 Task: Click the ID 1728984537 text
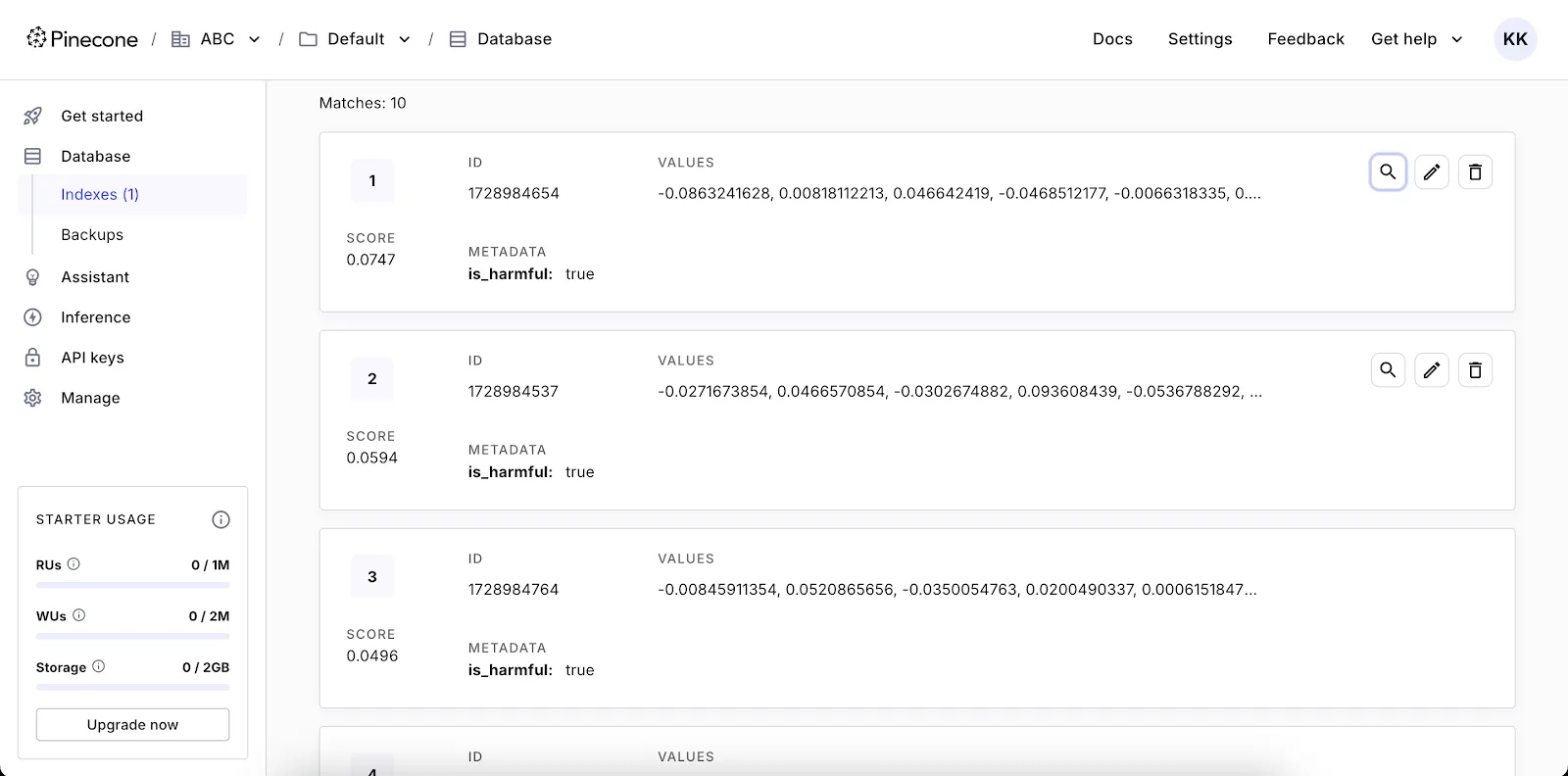click(x=514, y=391)
